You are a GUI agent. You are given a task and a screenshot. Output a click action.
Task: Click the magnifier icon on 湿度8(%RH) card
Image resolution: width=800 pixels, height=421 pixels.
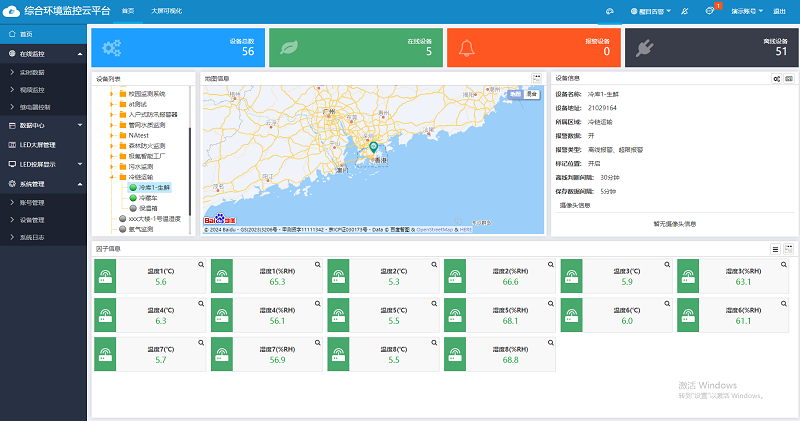[552, 343]
